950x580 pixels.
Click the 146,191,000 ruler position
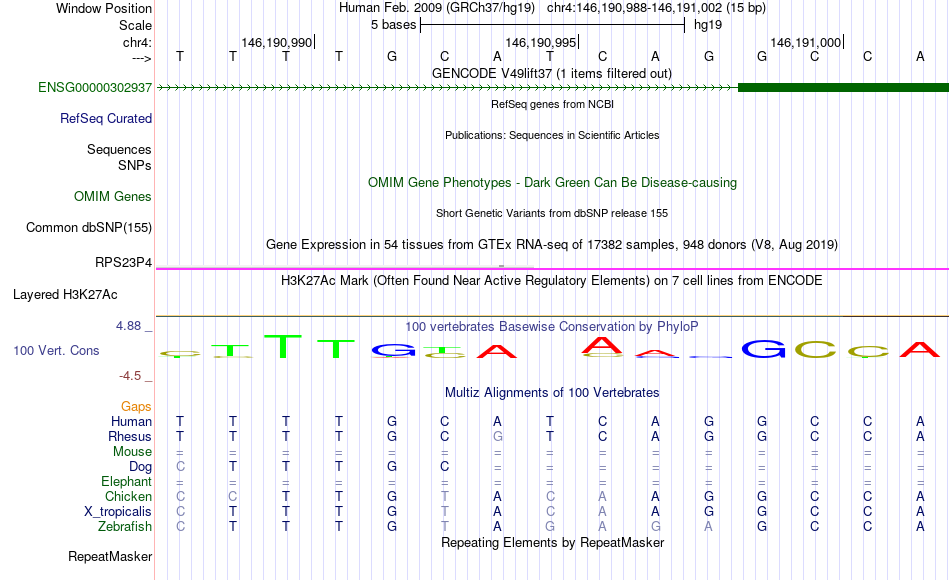point(806,42)
